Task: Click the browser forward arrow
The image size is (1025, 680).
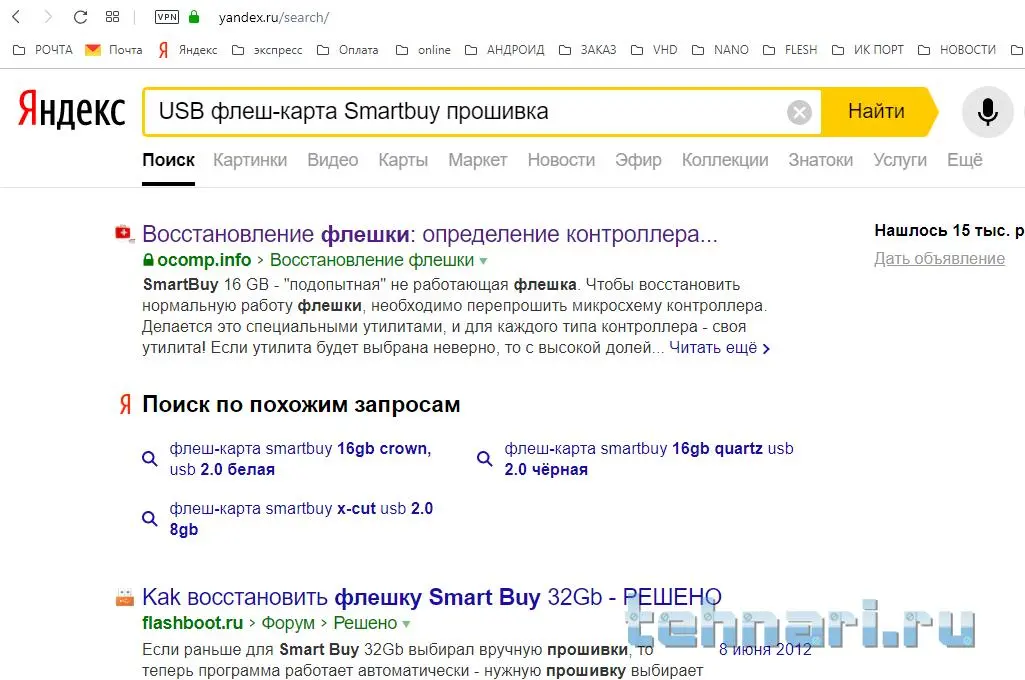Action: [47, 17]
